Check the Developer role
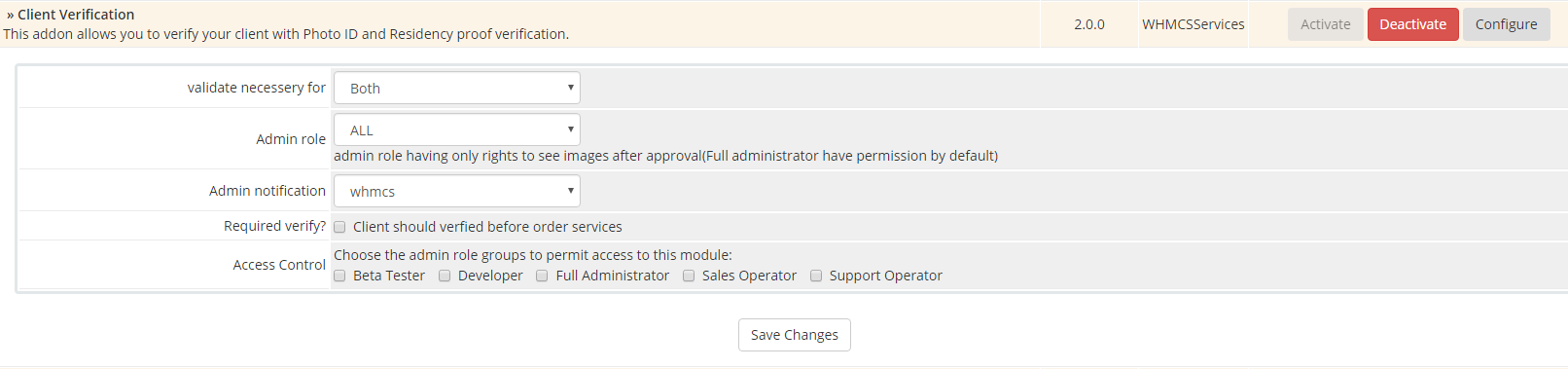 [445, 276]
